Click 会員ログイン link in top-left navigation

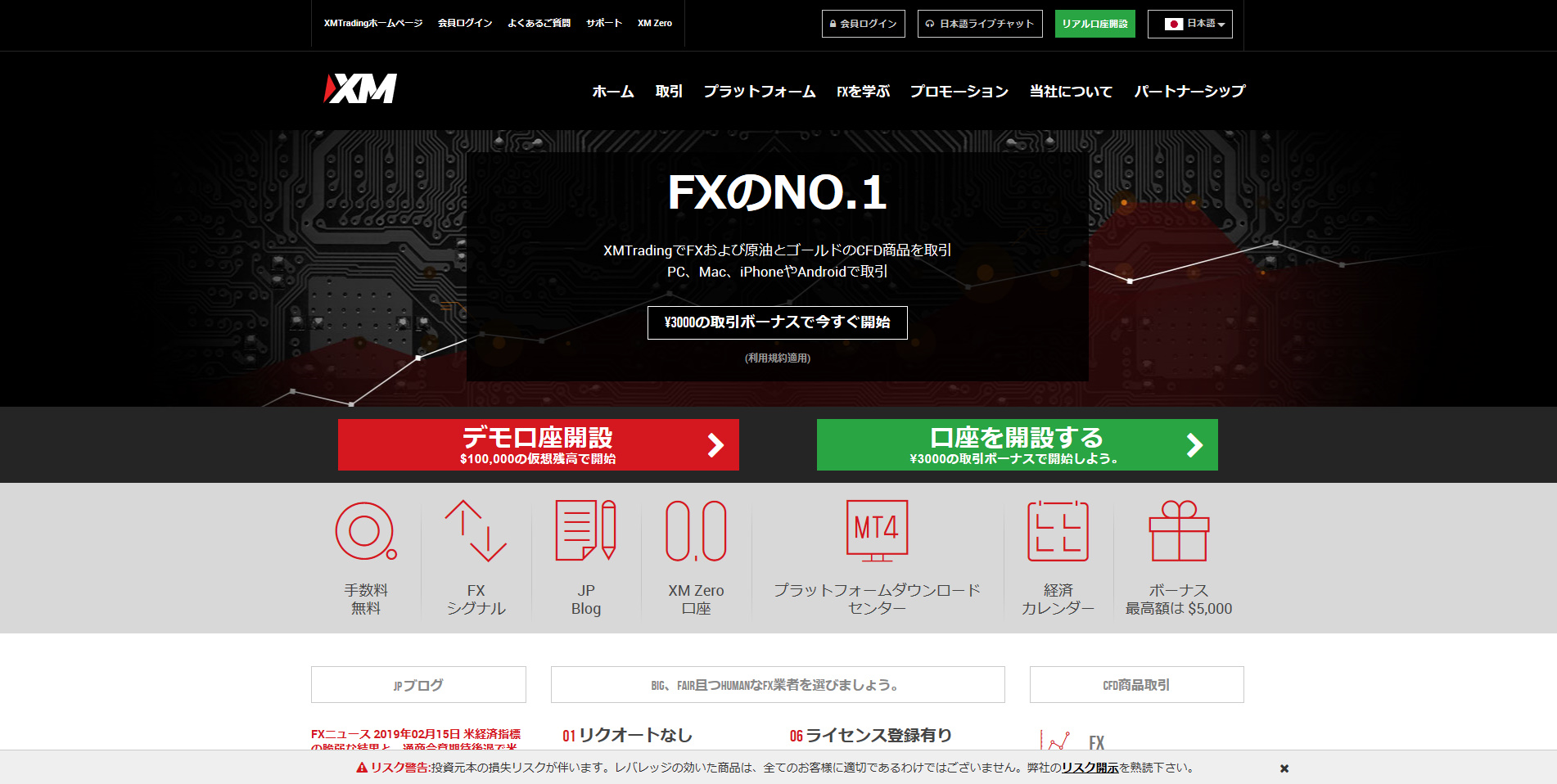tap(465, 23)
